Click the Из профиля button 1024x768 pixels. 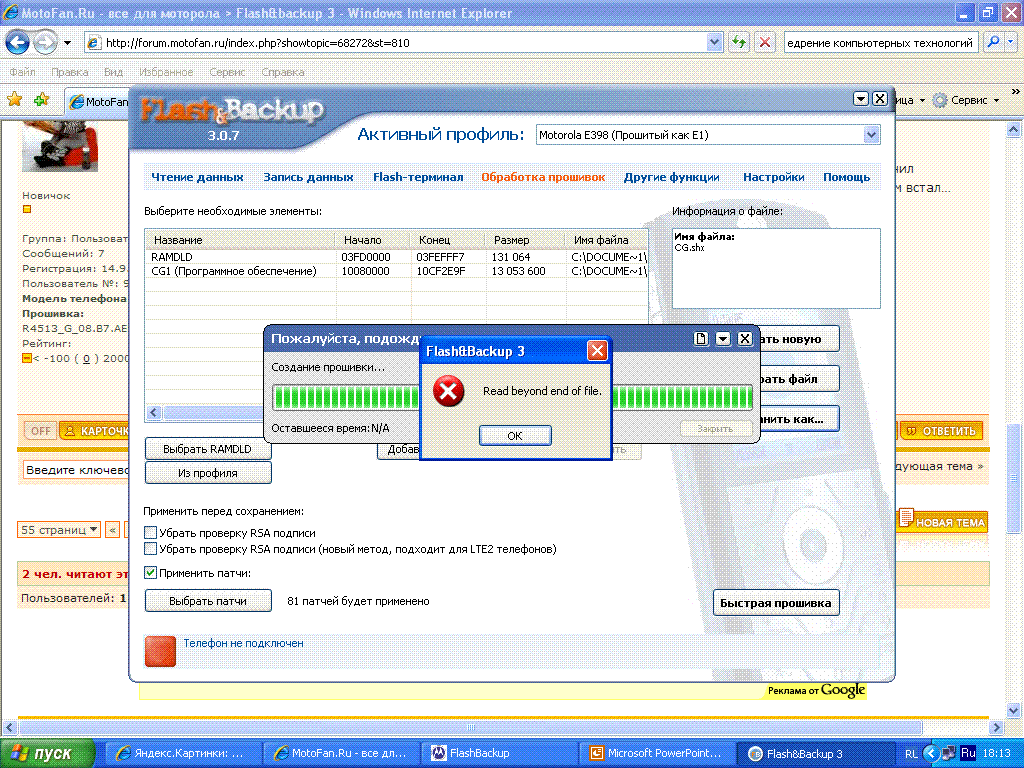click(208, 473)
